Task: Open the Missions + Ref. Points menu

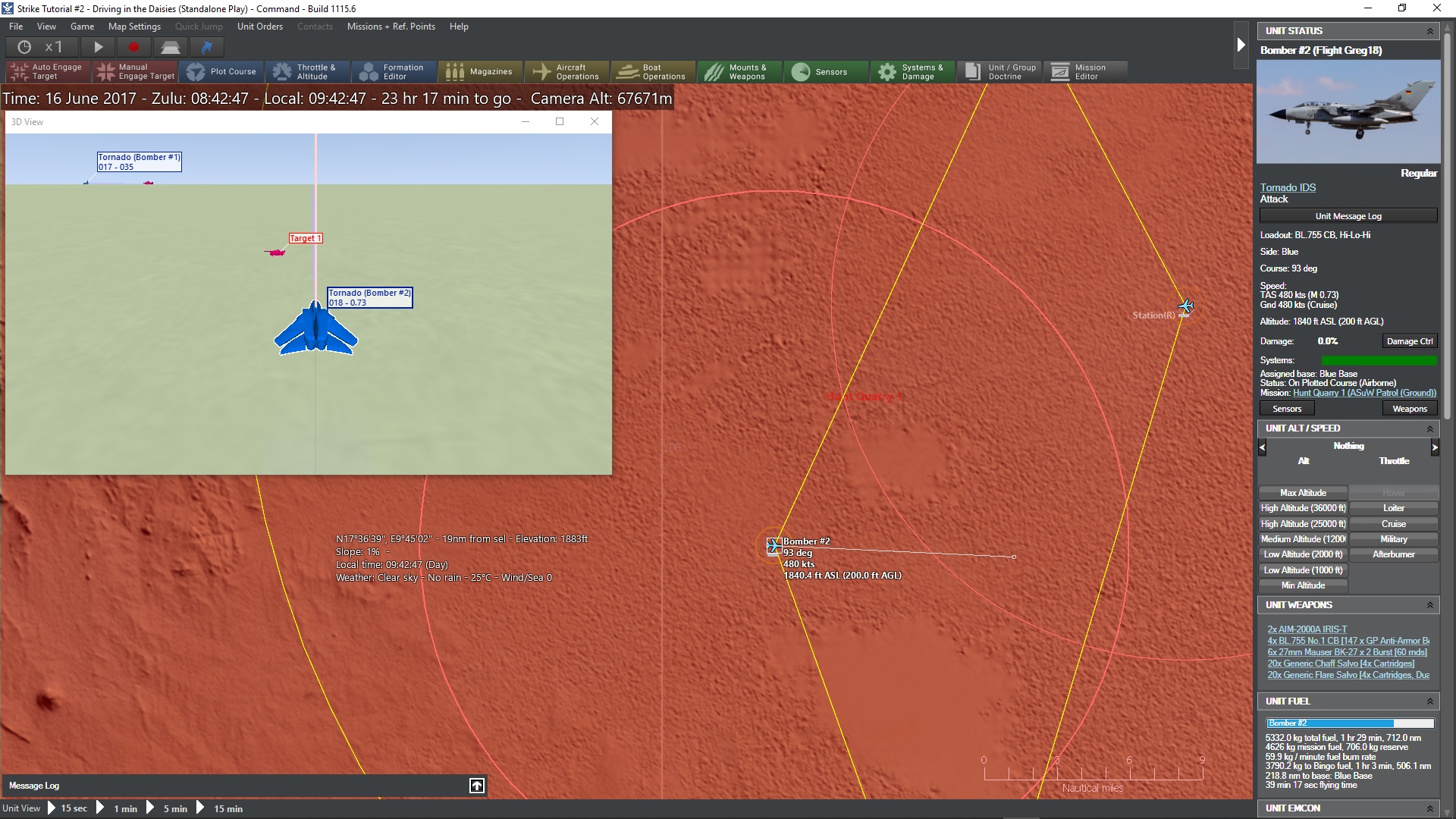Action: pyautogui.click(x=391, y=27)
